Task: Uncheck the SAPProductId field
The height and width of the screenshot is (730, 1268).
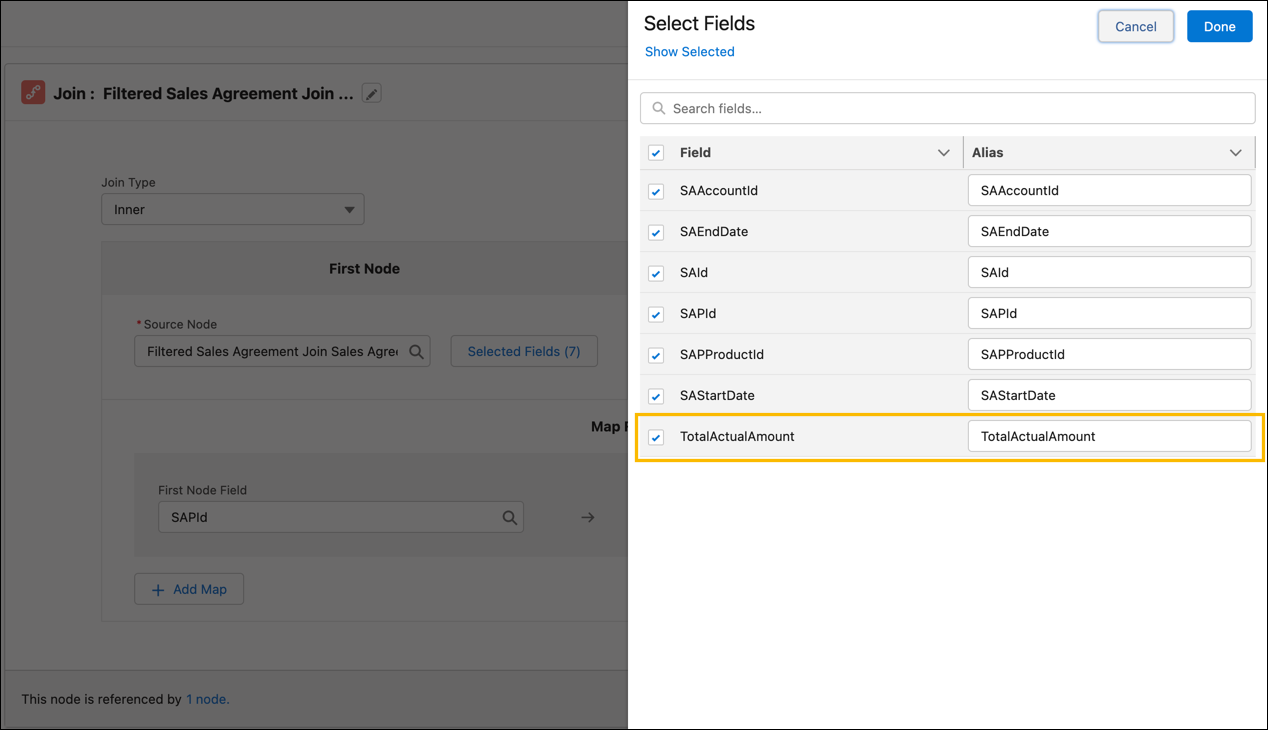Action: [x=656, y=355]
